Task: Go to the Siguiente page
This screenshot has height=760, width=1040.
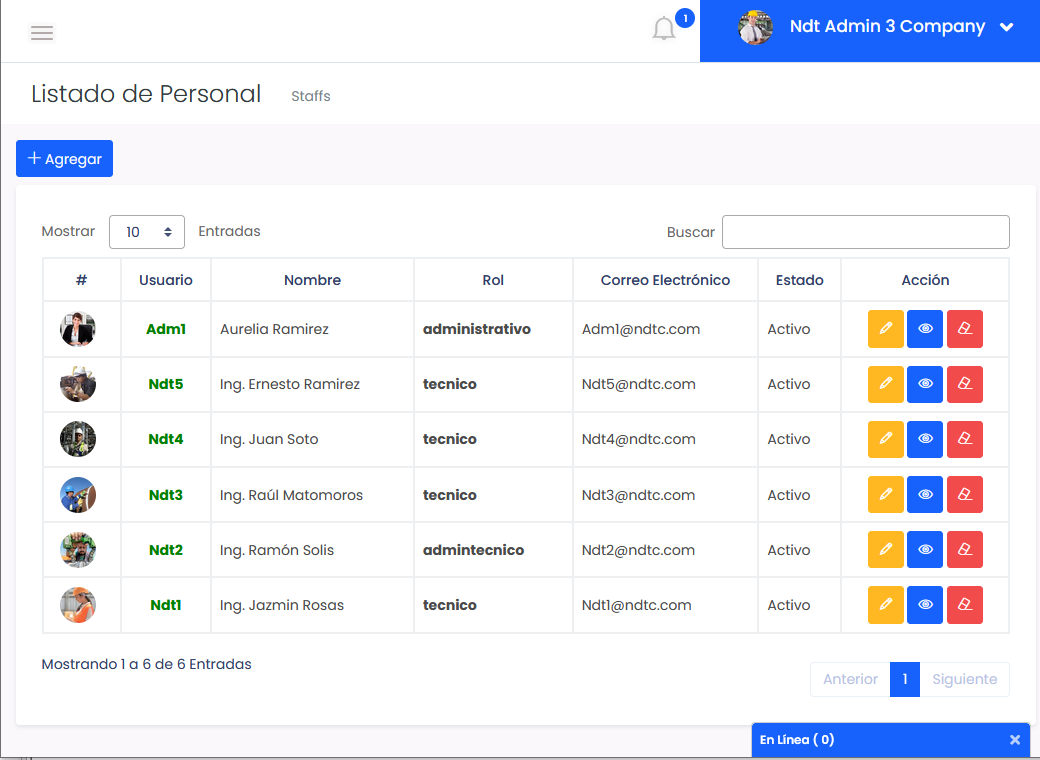Action: point(964,679)
